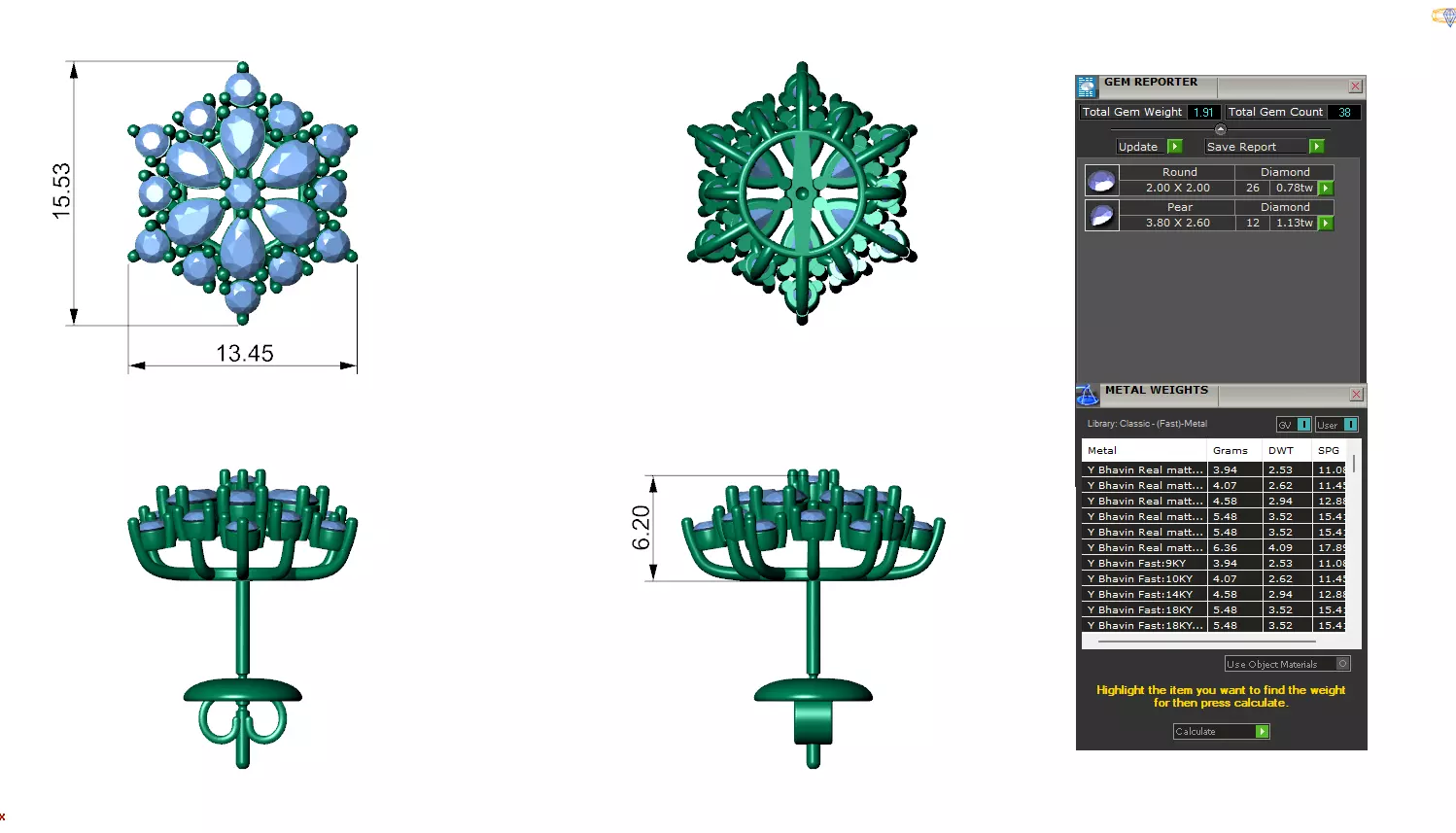This screenshot has height=833, width=1456.
Task: Click the 13.45 width dimension
Action: click(x=245, y=353)
